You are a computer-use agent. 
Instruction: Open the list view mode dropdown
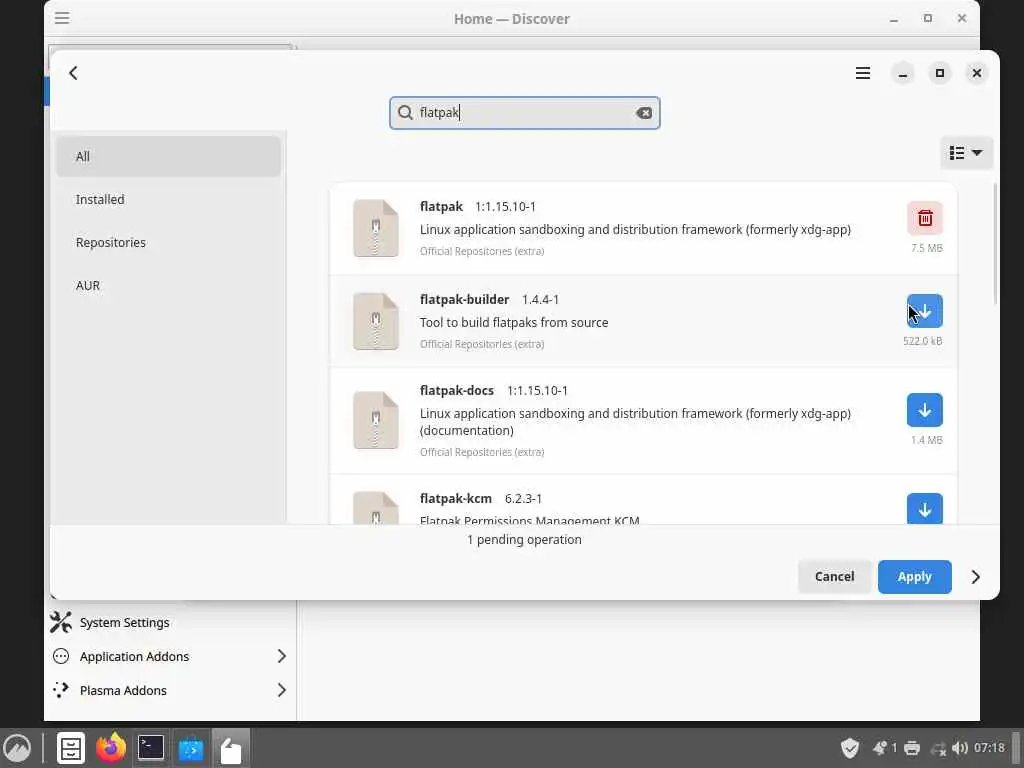coord(966,153)
